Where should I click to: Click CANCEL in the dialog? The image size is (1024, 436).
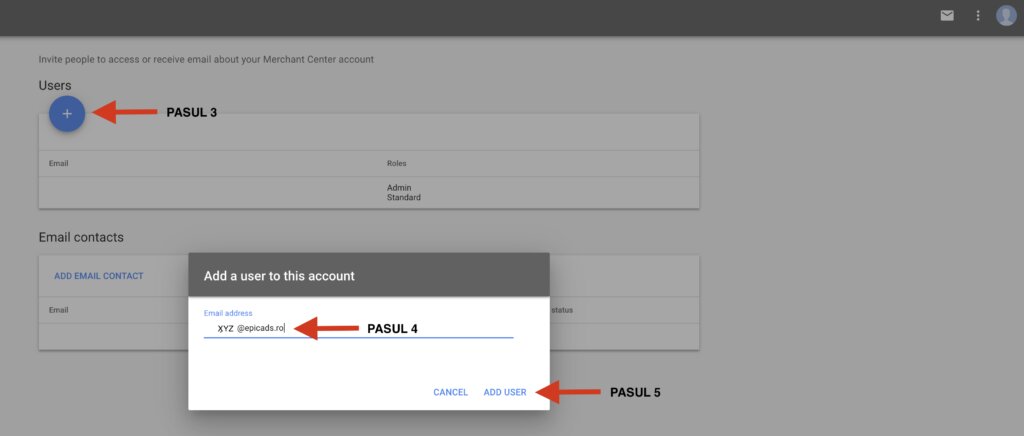pyautogui.click(x=451, y=392)
